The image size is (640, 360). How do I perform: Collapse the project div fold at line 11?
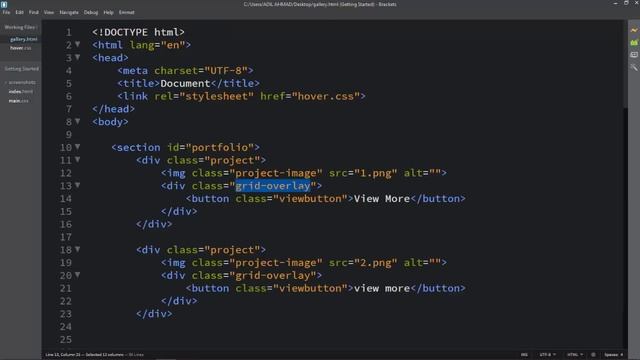78,160
